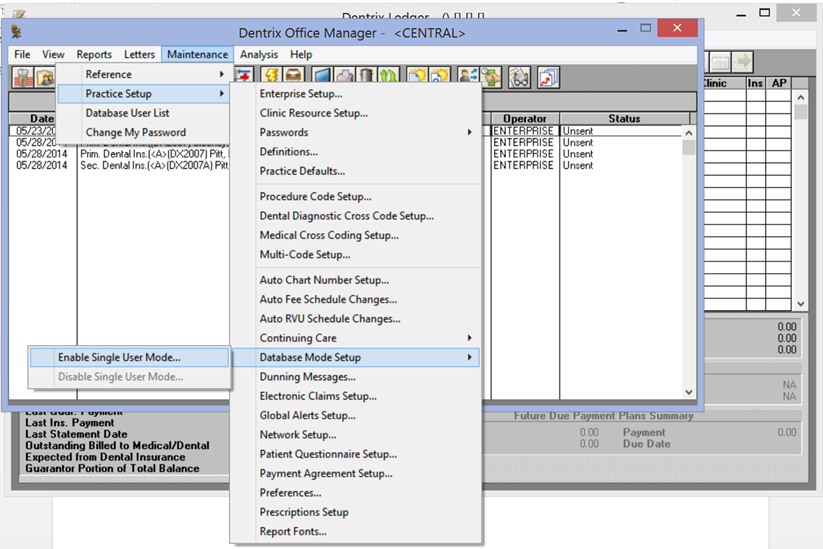Click the blue page toolbar icon
This screenshot has width=823, height=549.
click(x=322, y=77)
